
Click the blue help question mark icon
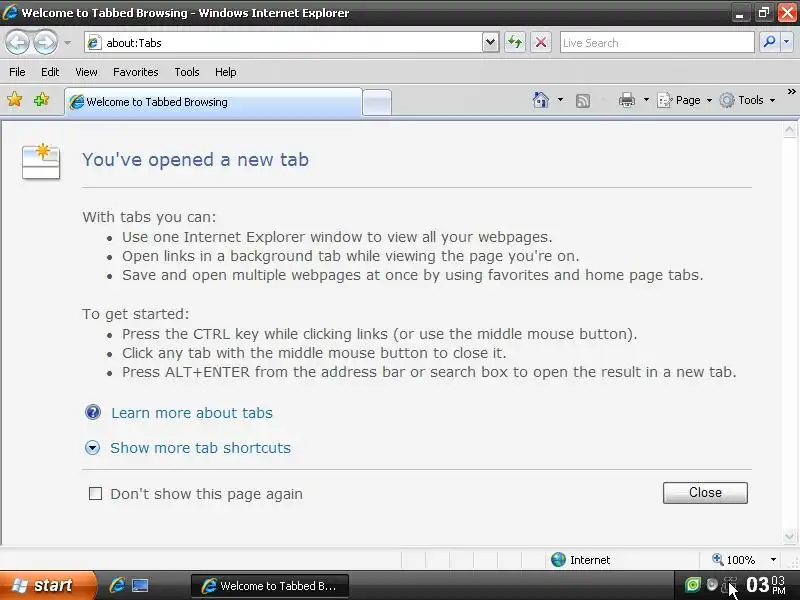tap(93, 412)
